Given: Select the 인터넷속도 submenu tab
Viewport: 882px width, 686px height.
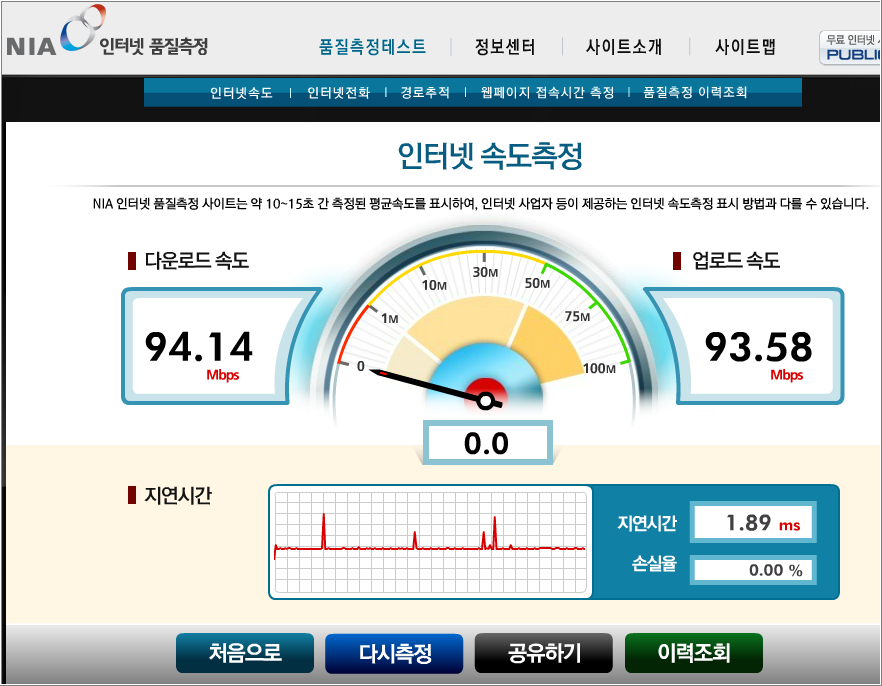Looking at the screenshot, I should [241, 92].
